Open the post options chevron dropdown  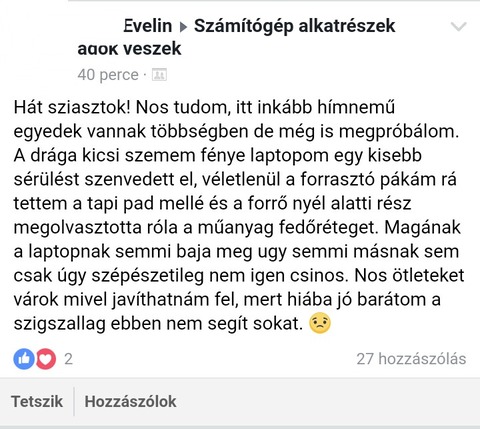pyautogui.click(x=458, y=27)
